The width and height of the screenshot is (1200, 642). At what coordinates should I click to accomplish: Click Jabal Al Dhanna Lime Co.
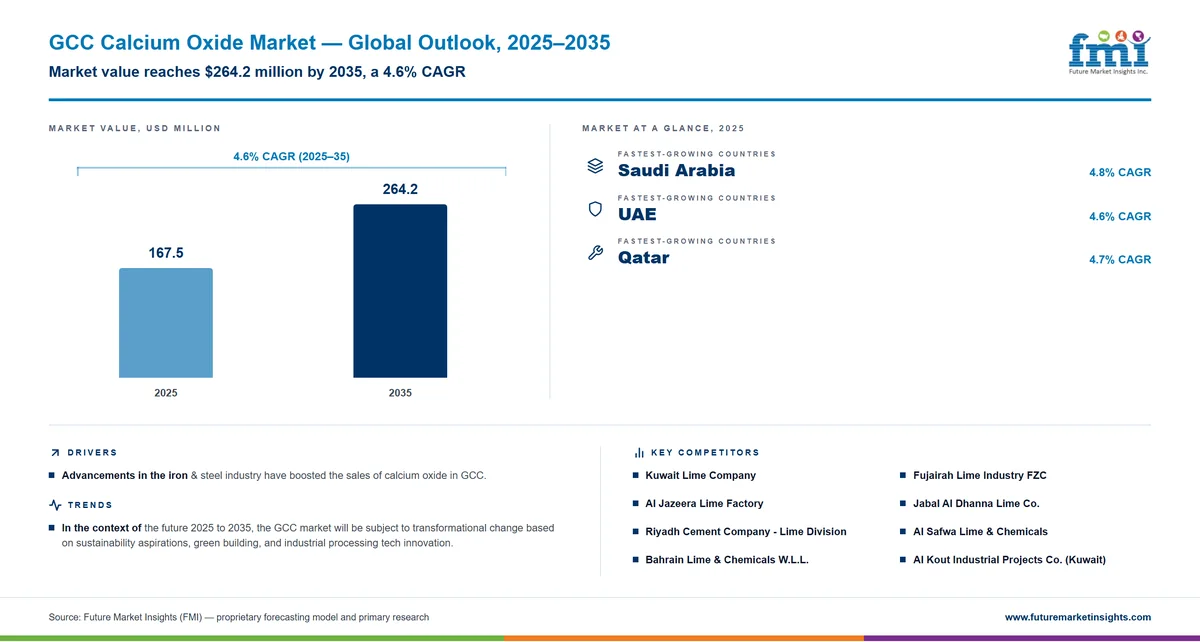click(976, 504)
